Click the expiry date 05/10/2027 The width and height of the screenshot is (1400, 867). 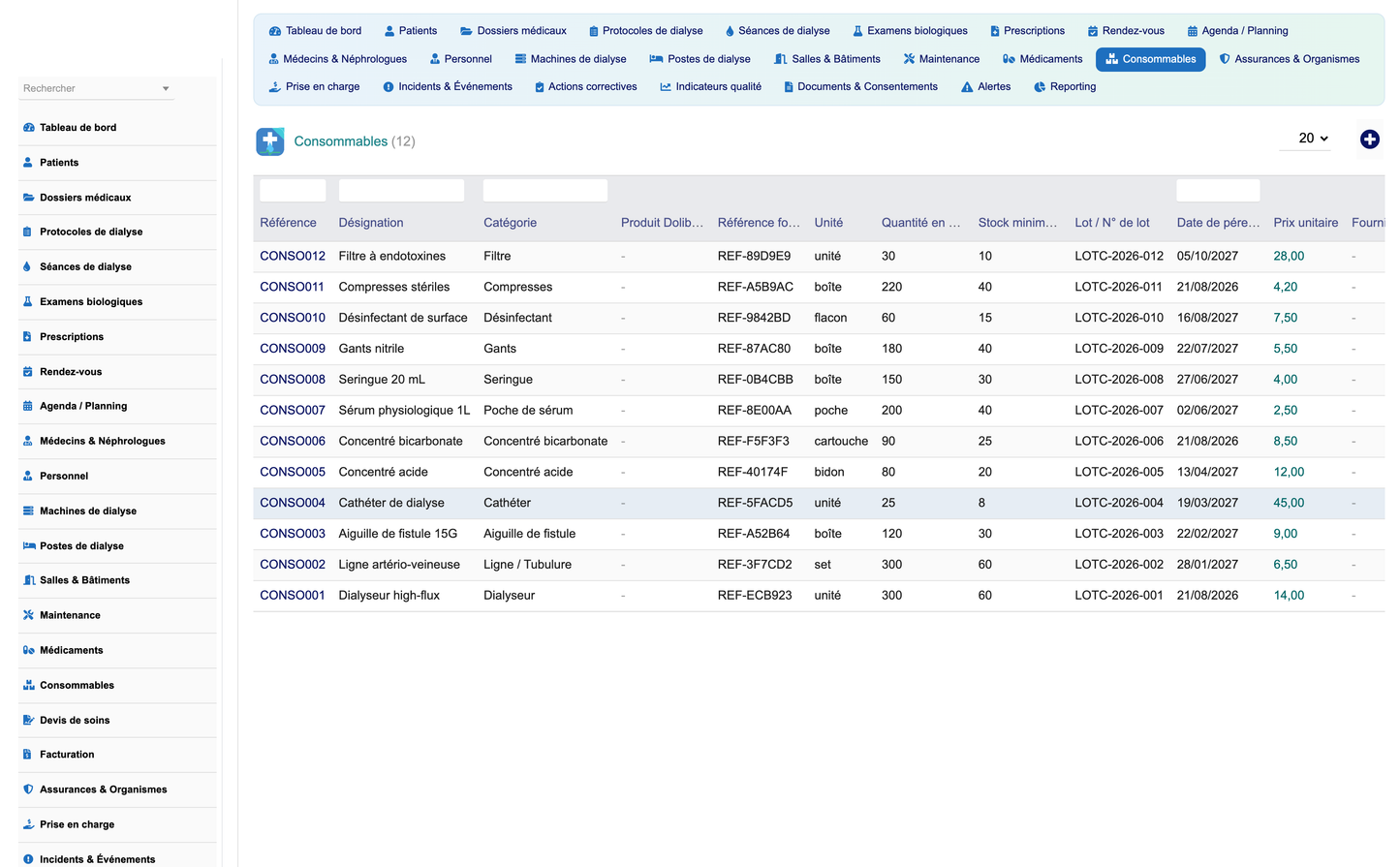pos(1207,256)
